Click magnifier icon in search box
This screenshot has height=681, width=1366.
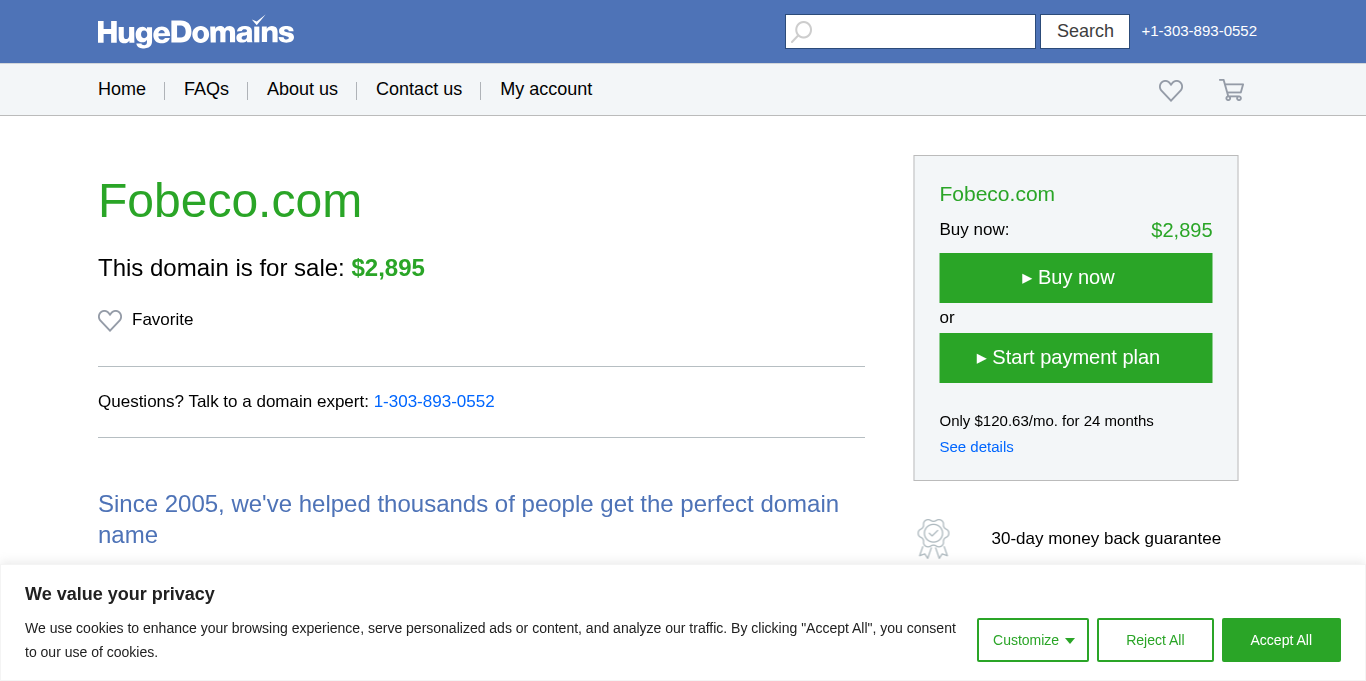[802, 31]
